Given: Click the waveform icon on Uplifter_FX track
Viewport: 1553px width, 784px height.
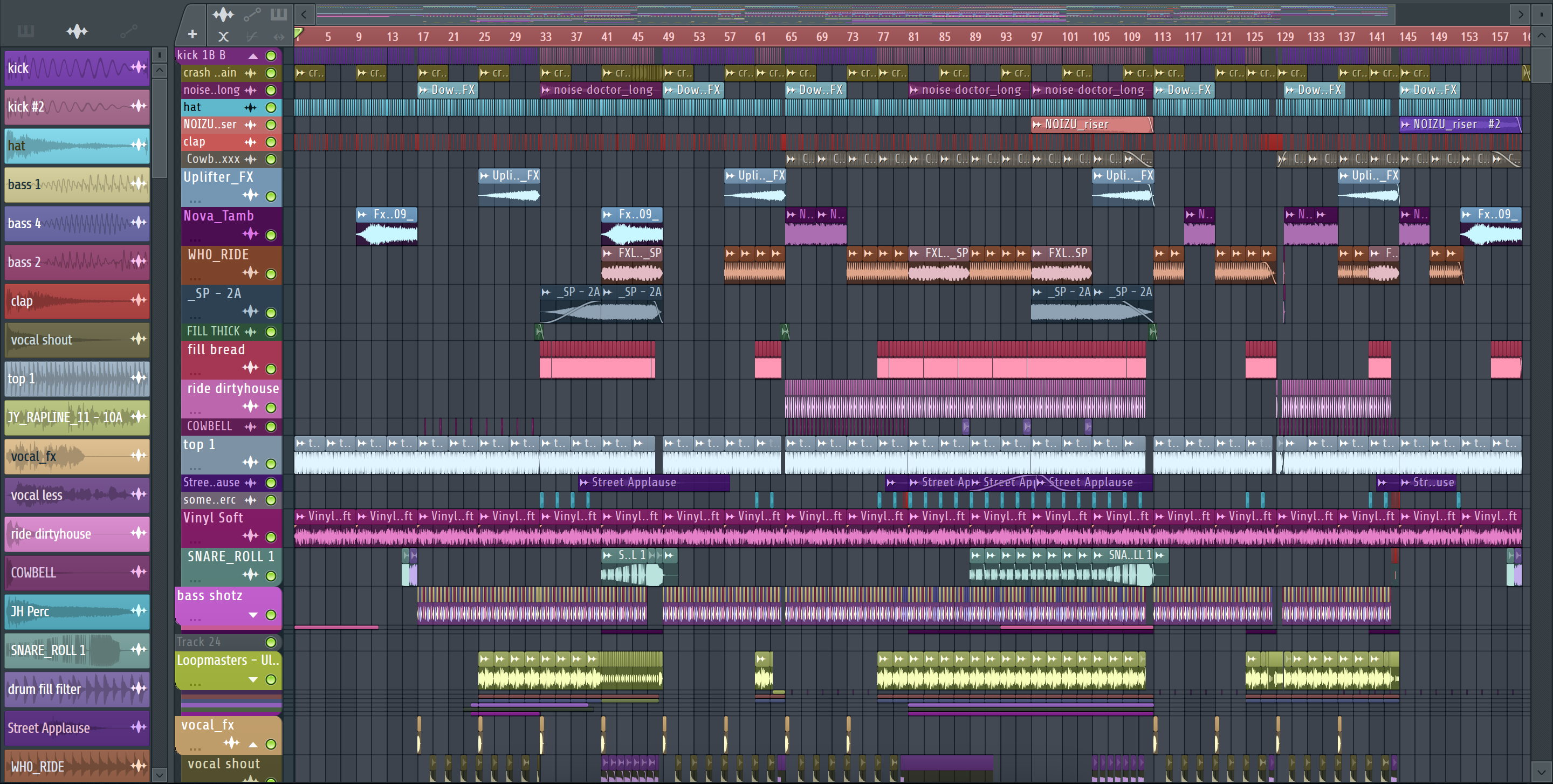Looking at the screenshot, I should (x=250, y=195).
